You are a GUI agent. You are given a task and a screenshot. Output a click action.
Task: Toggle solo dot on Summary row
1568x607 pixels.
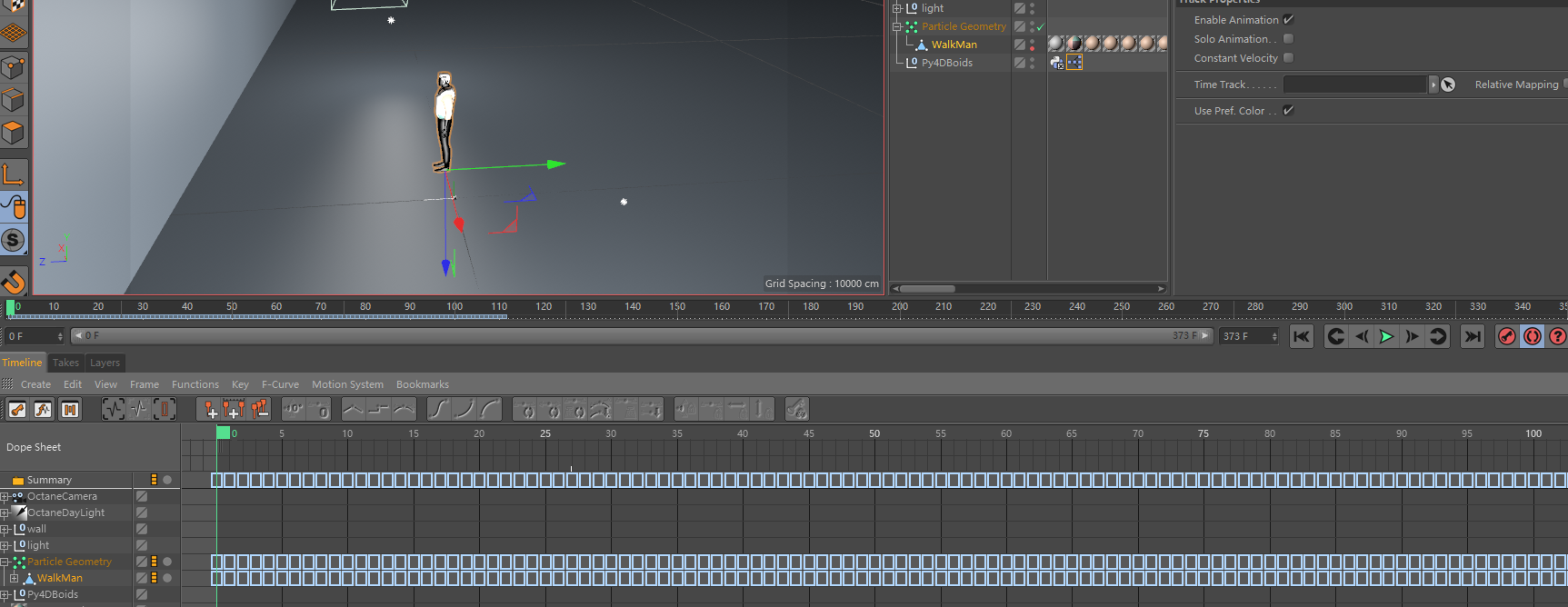click(167, 480)
